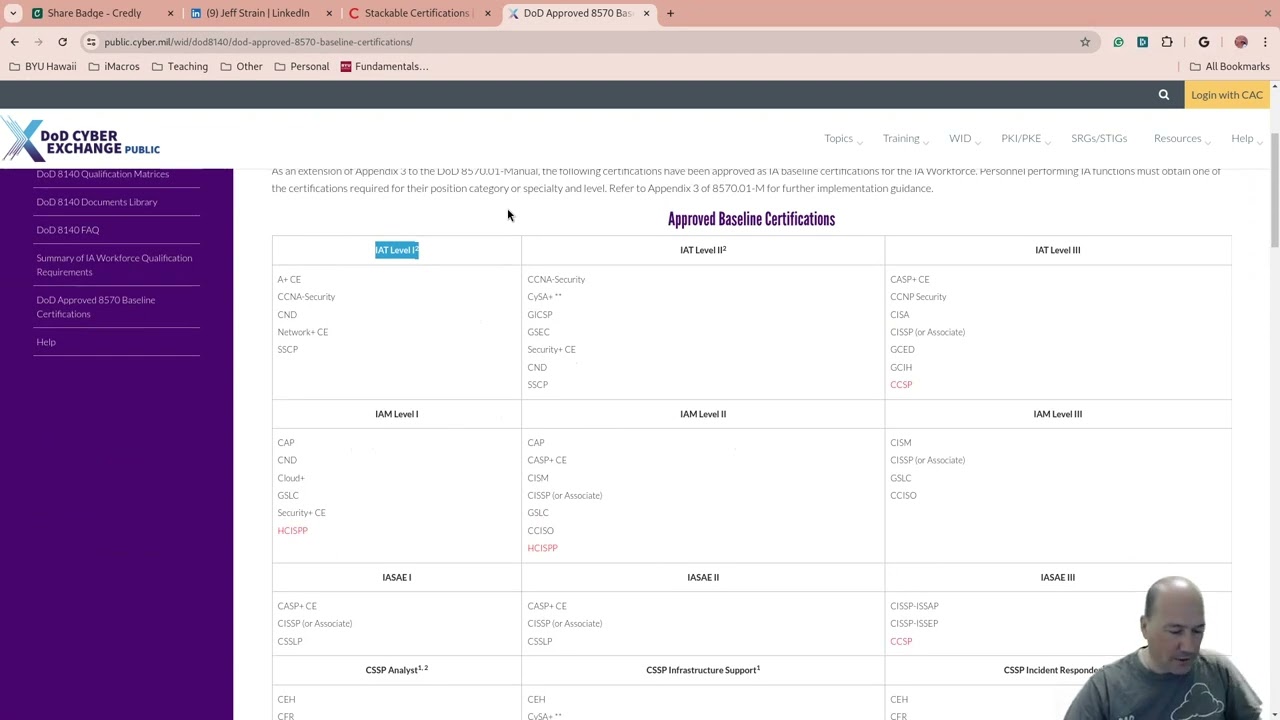
Task: Click the Login with CAC button
Action: tap(1227, 95)
